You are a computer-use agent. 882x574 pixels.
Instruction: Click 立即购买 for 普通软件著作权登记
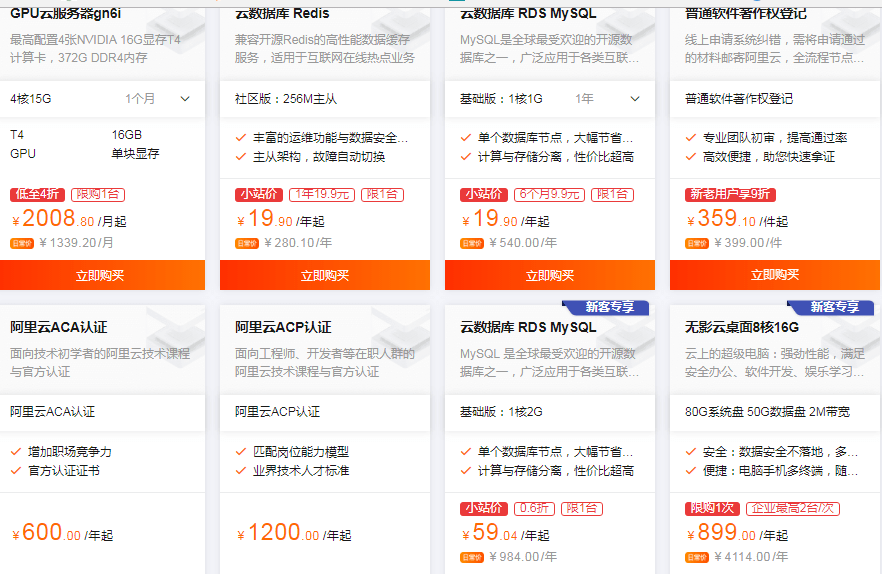(775, 275)
